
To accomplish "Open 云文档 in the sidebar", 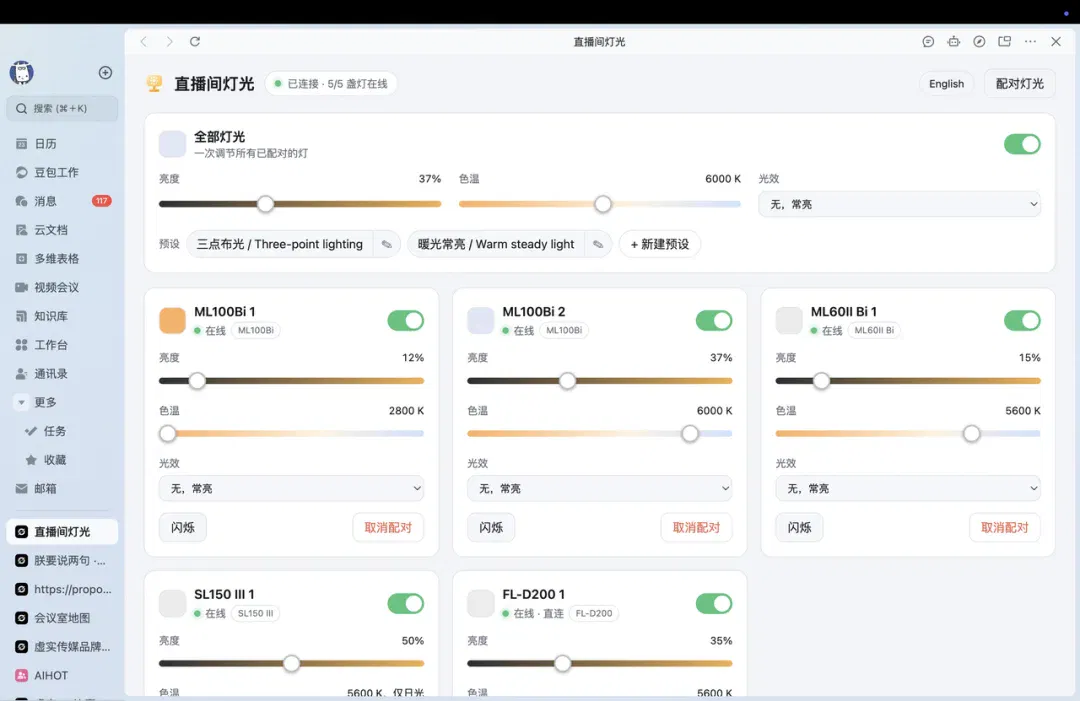I will (x=62, y=230).
